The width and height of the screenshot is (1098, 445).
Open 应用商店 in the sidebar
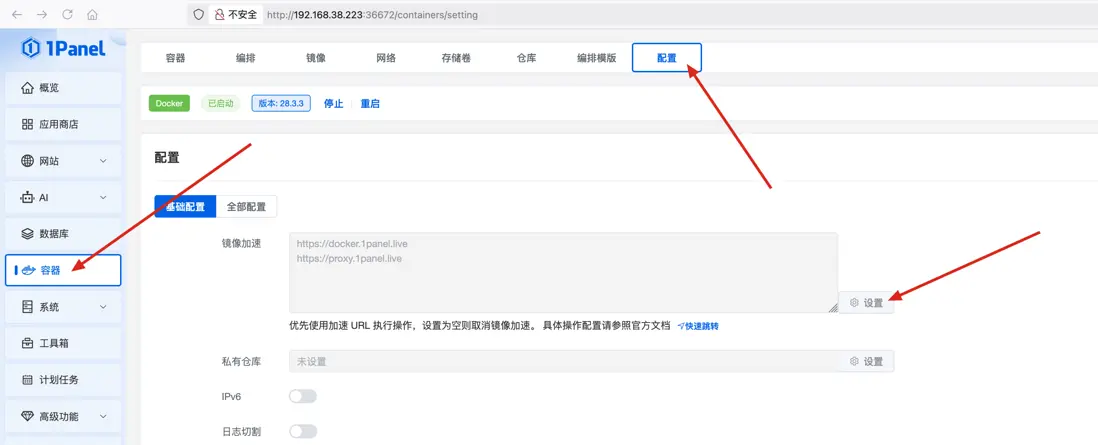(64, 124)
